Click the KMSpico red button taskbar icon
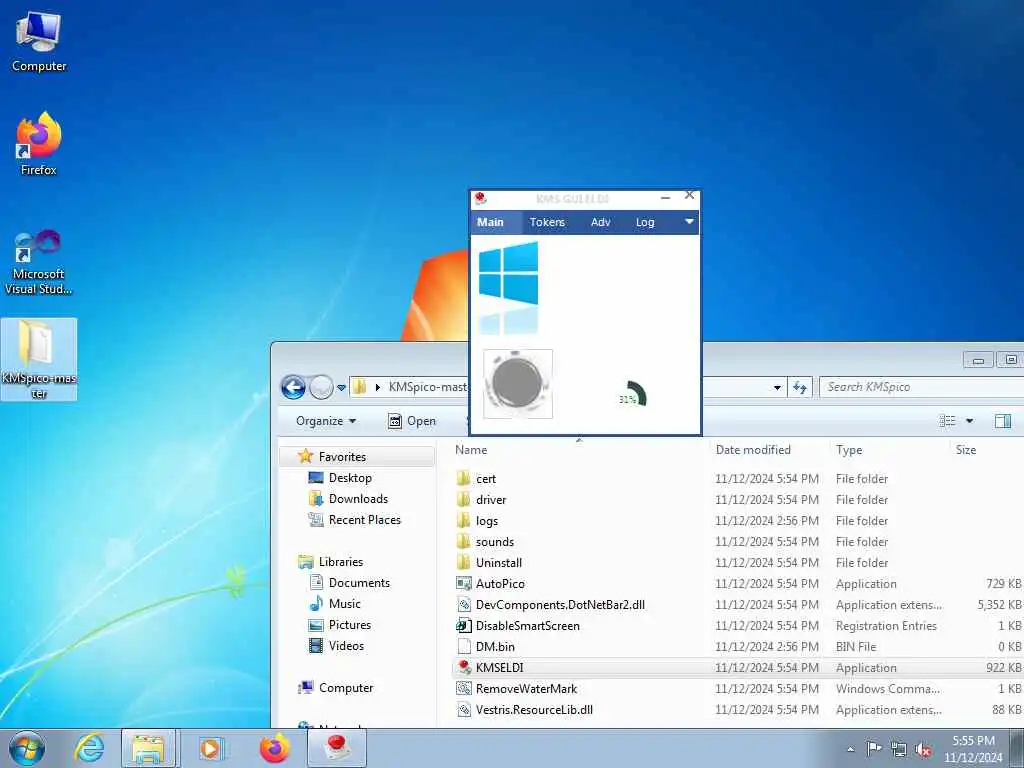 coord(337,748)
